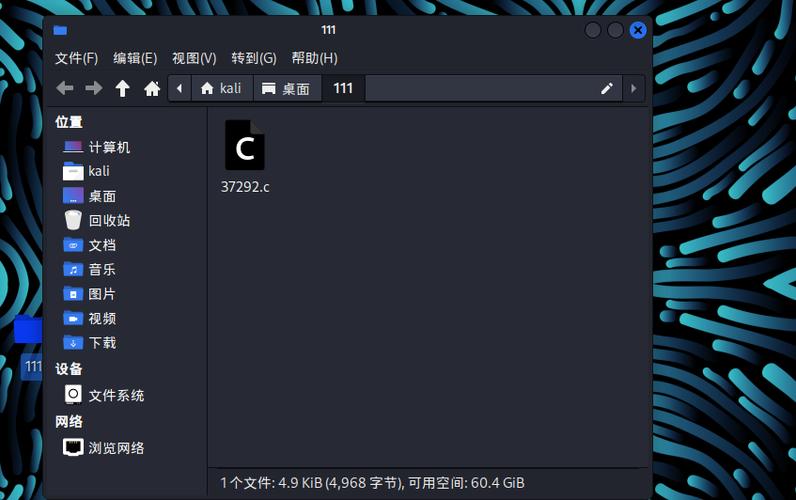Click the 图片 pictures folder icon

point(73,294)
